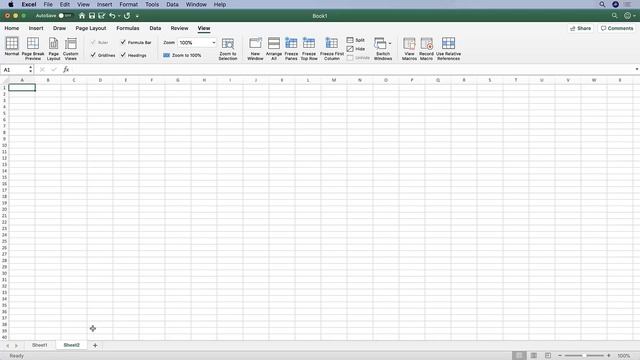Click the Save icon in title bar
The height and width of the screenshot is (360, 640).
92,16
